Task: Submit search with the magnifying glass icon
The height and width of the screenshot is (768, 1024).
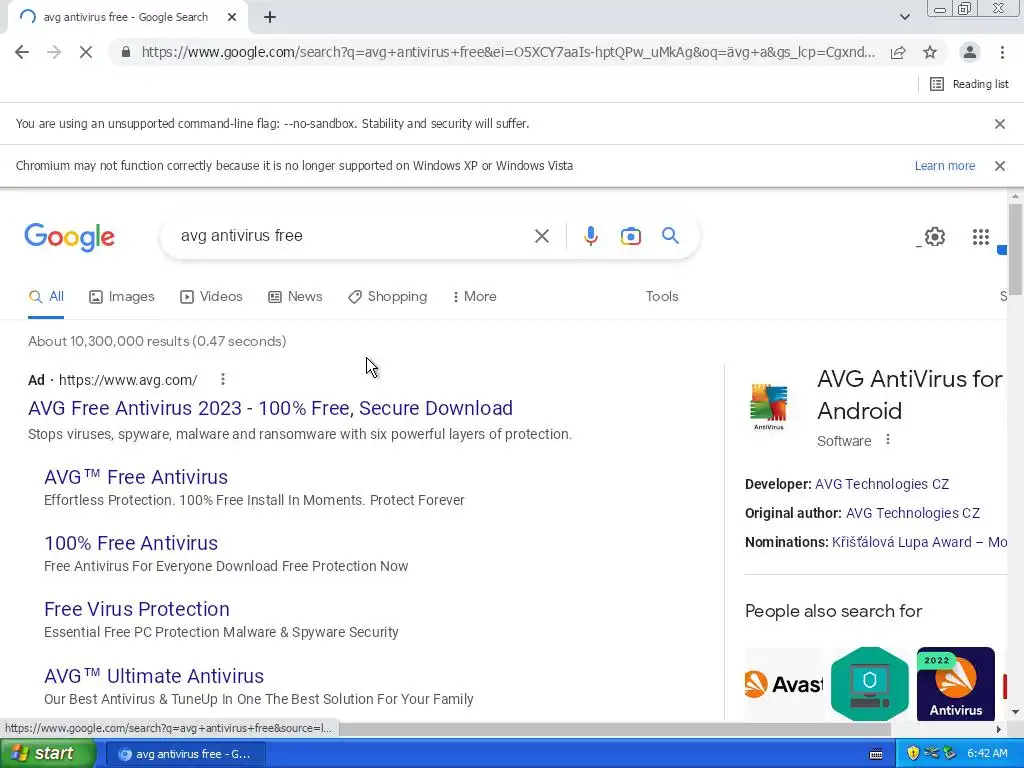Action: (x=670, y=236)
